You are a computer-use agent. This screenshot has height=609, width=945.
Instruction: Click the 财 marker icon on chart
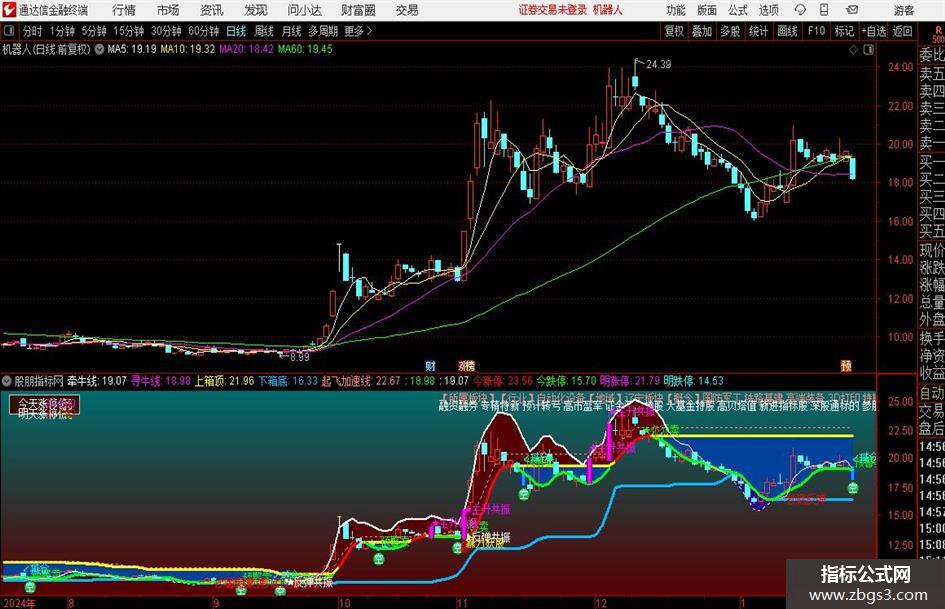430,365
